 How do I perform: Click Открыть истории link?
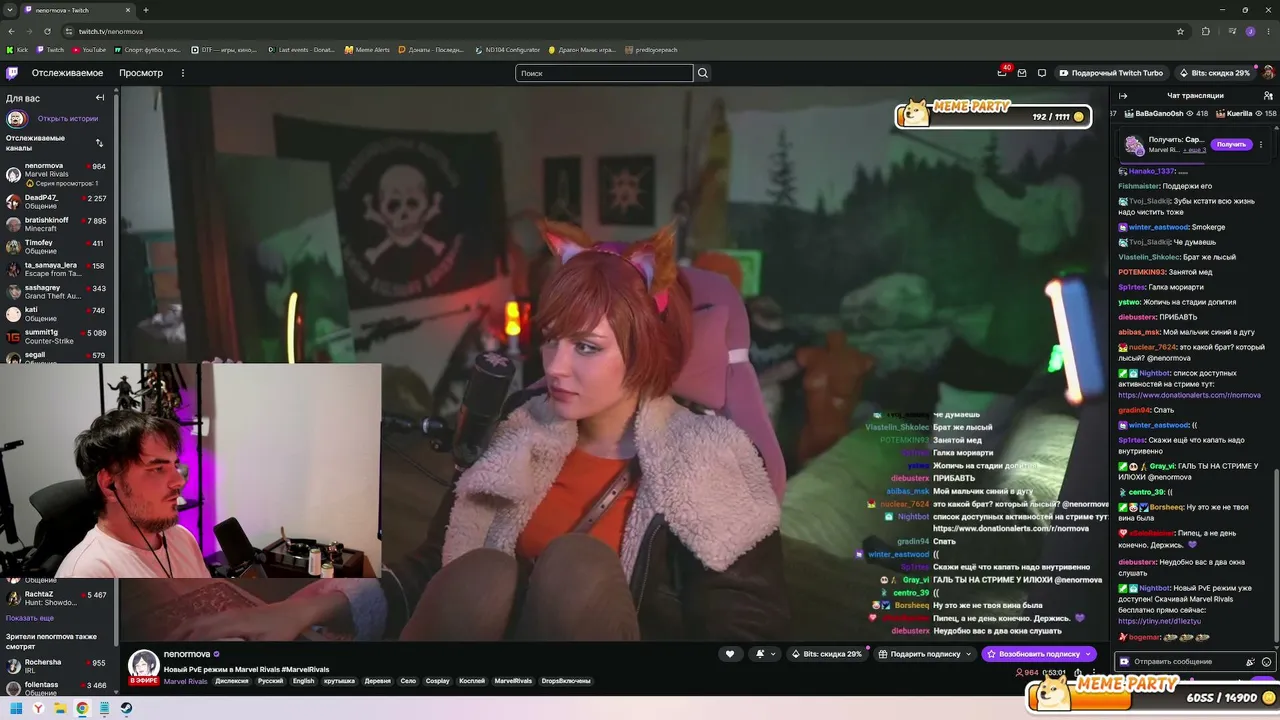68,119
